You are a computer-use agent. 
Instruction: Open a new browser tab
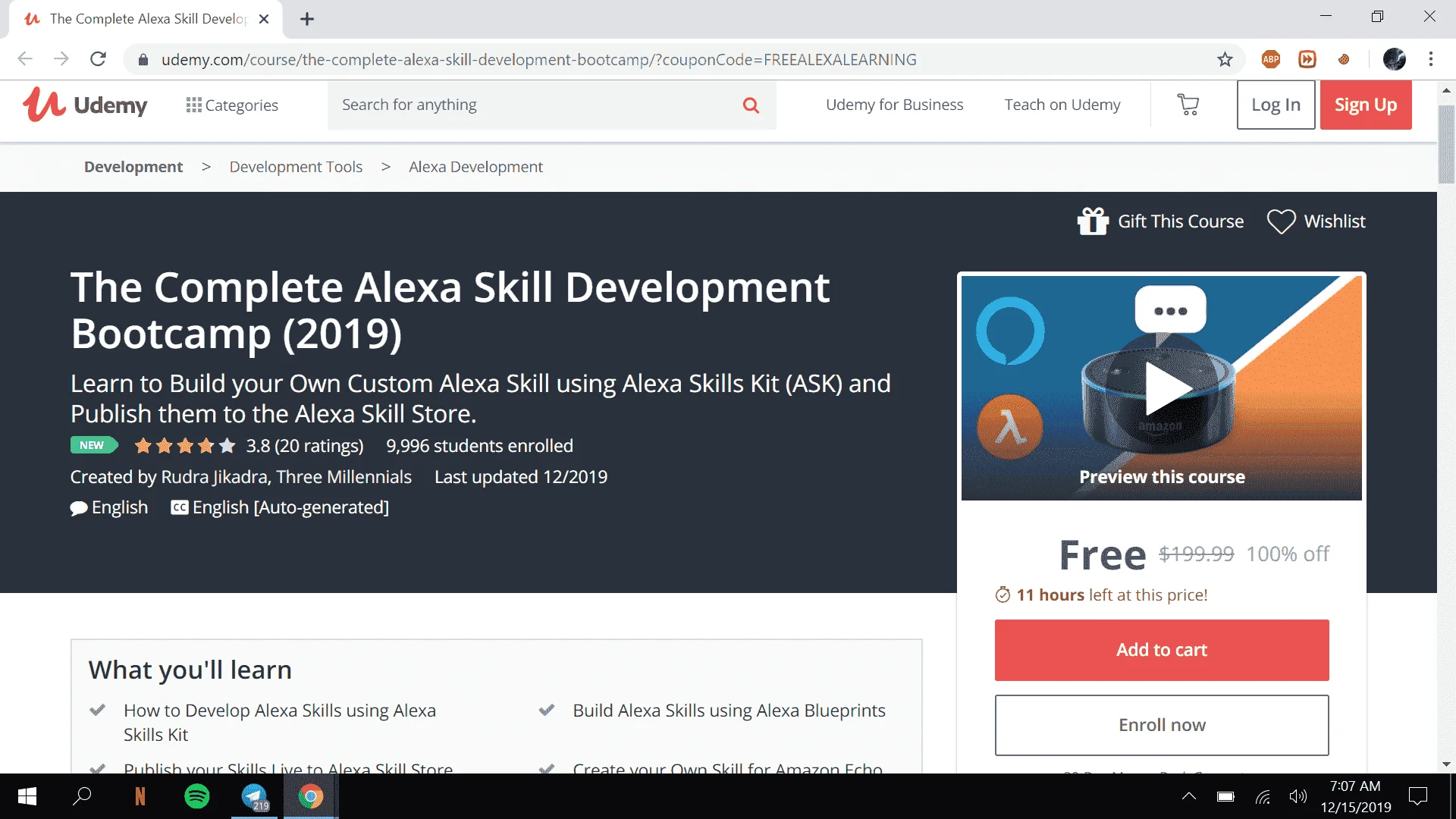tap(307, 19)
